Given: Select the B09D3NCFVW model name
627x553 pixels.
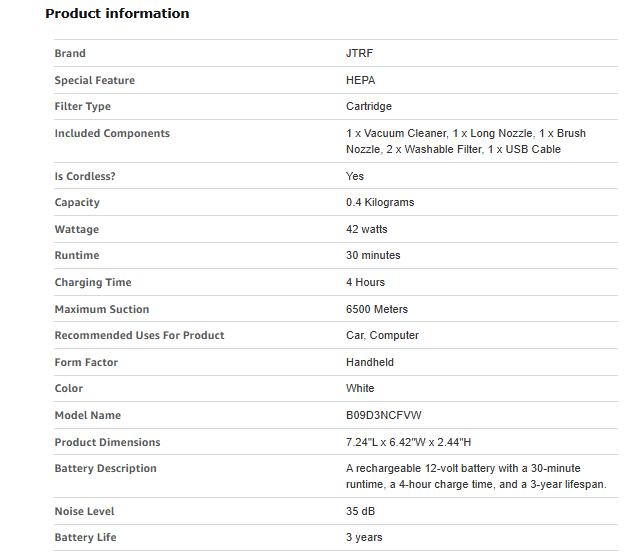Looking at the screenshot, I should click(x=383, y=415).
